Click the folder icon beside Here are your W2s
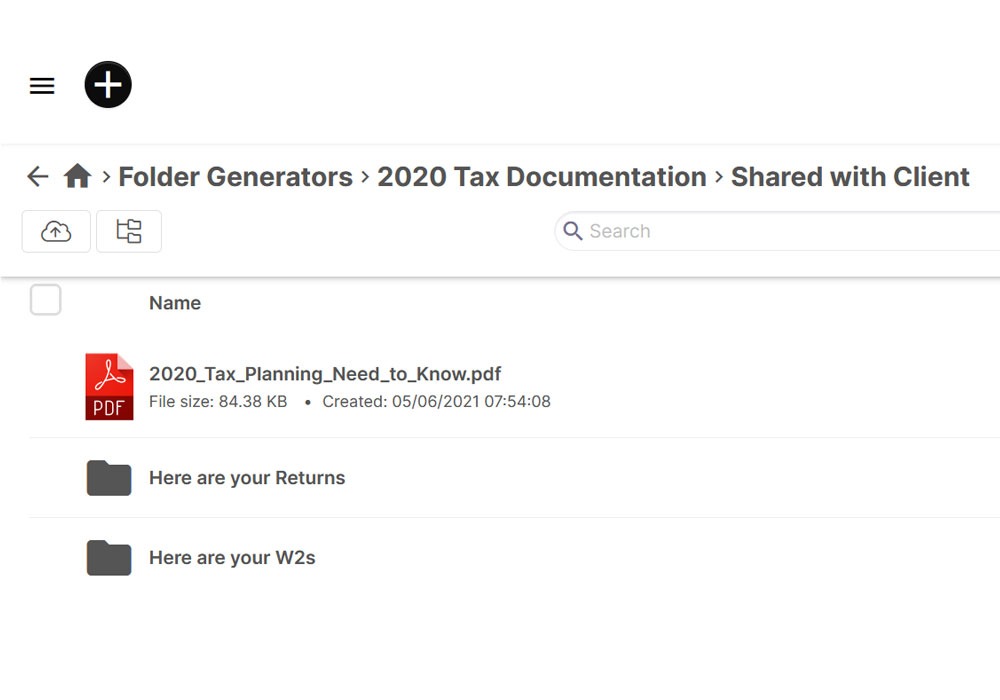 point(109,558)
